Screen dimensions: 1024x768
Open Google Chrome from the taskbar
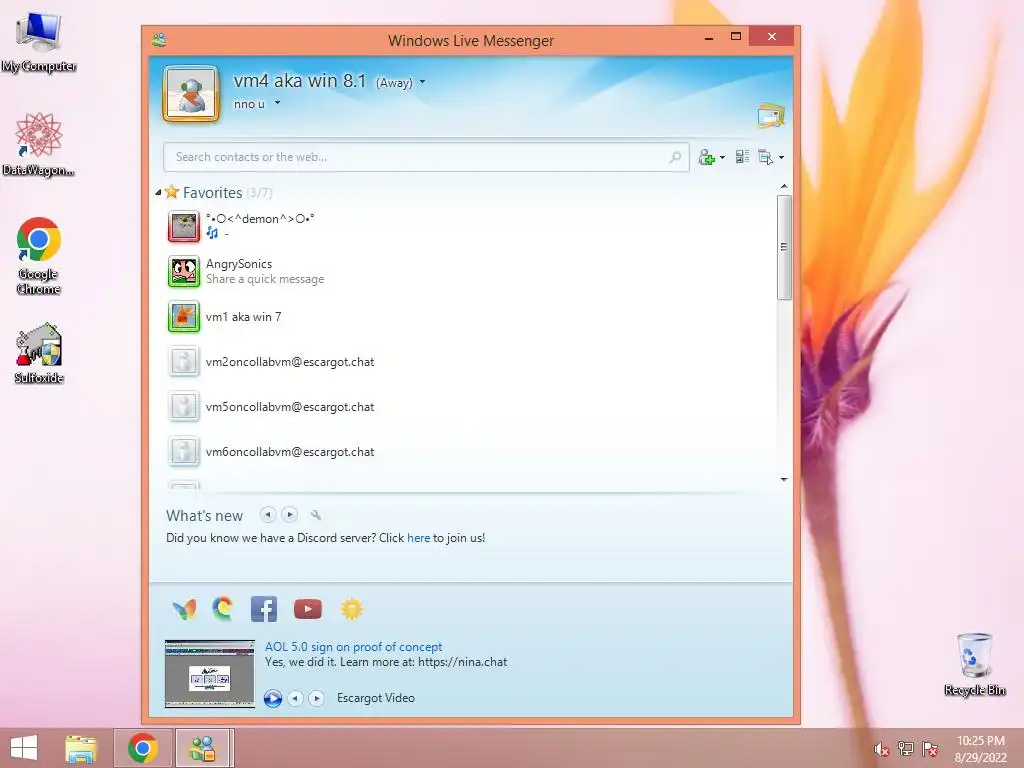[x=143, y=748]
